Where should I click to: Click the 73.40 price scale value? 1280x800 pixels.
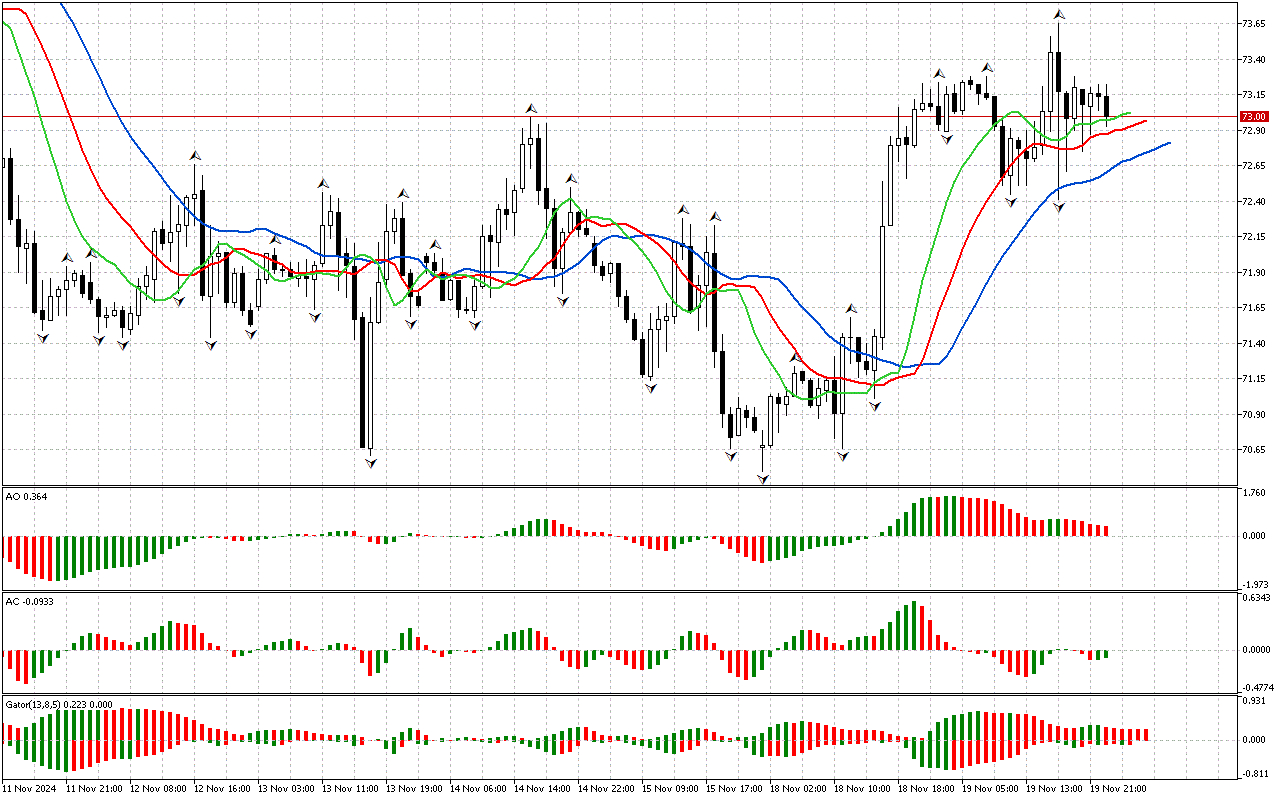click(1254, 60)
